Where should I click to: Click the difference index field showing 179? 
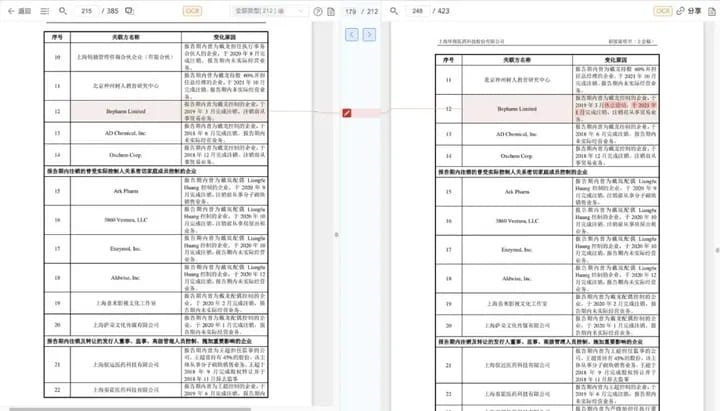(x=350, y=10)
